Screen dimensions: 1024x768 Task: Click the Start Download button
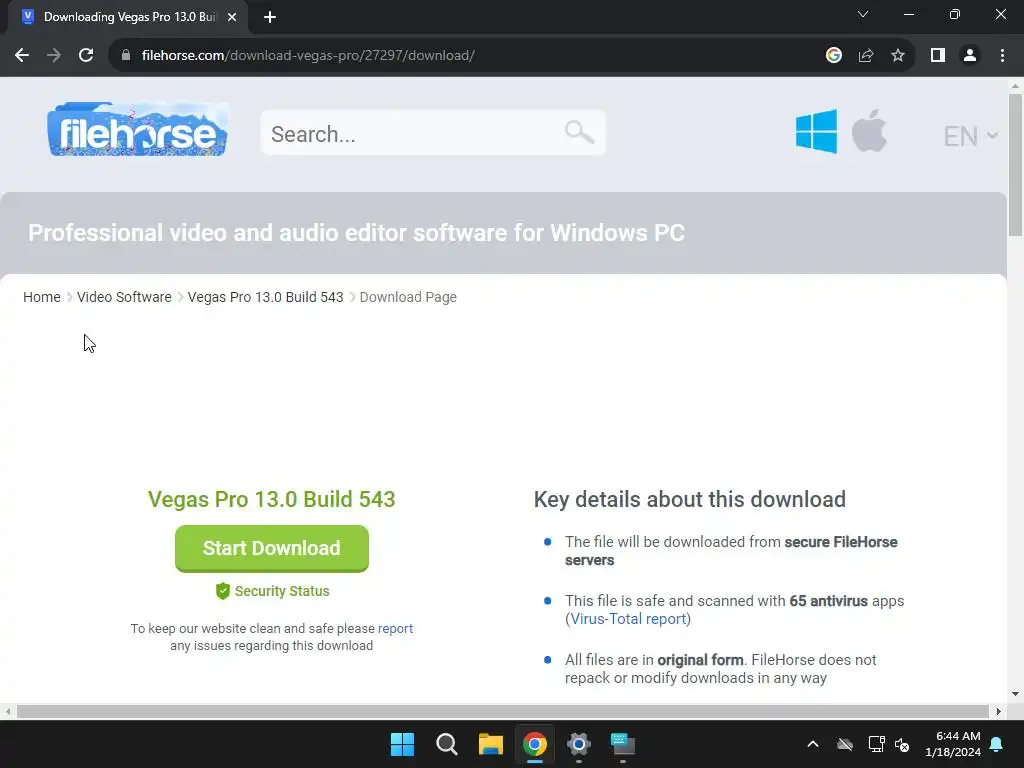pyautogui.click(x=272, y=549)
